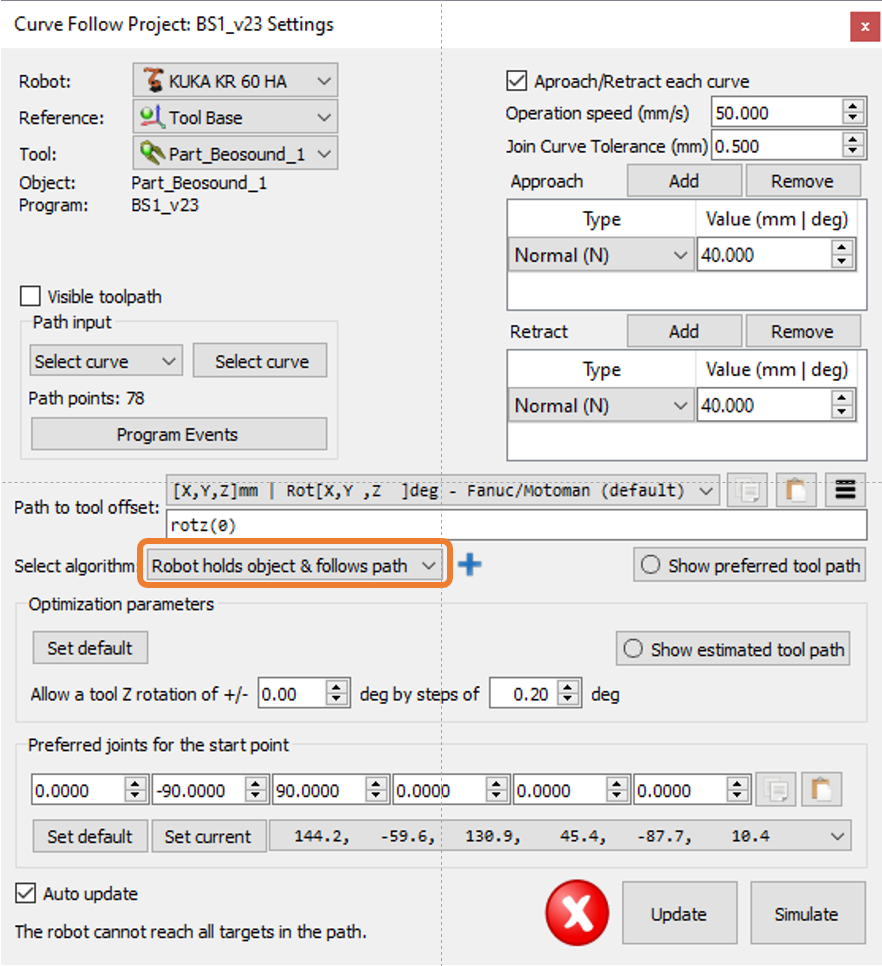882x966 pixels.
Task: Toggle Aproach/Retract each curve checkbox
Action: pyautogui.click(x=516, y=81)
